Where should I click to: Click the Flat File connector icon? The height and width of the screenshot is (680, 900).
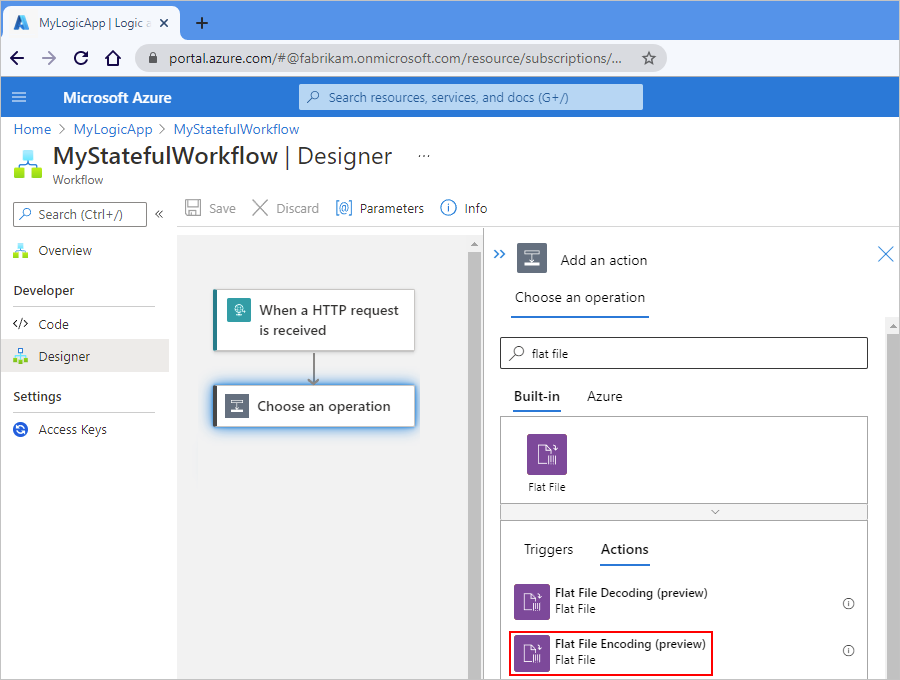pyautogui.click(x=546, y=455)
